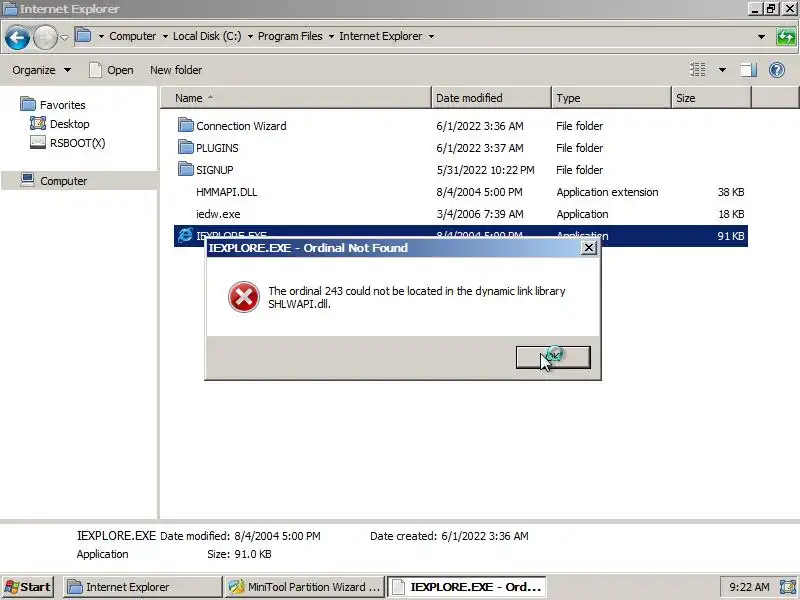Click New folder in the toolbar
Screen dimensions: 800x600
[x=176, y=70]
